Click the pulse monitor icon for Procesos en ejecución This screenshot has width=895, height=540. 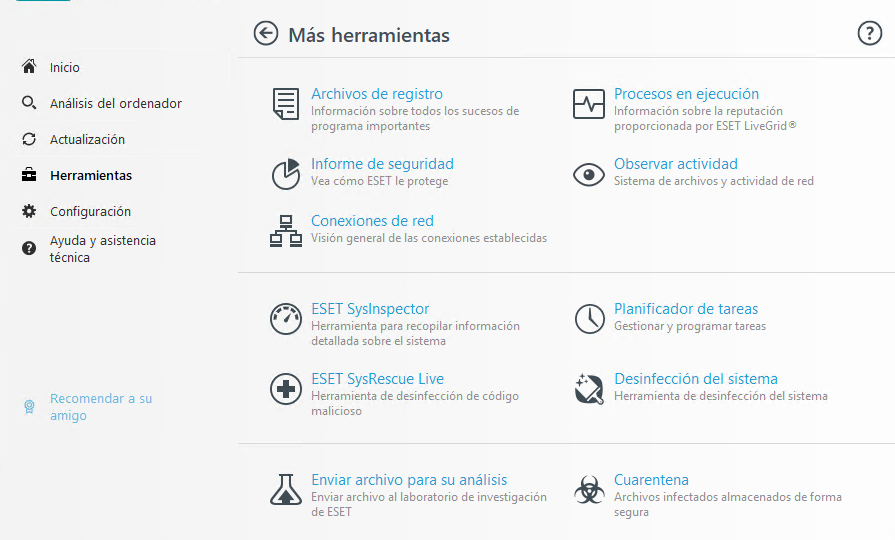coord(588,104)
